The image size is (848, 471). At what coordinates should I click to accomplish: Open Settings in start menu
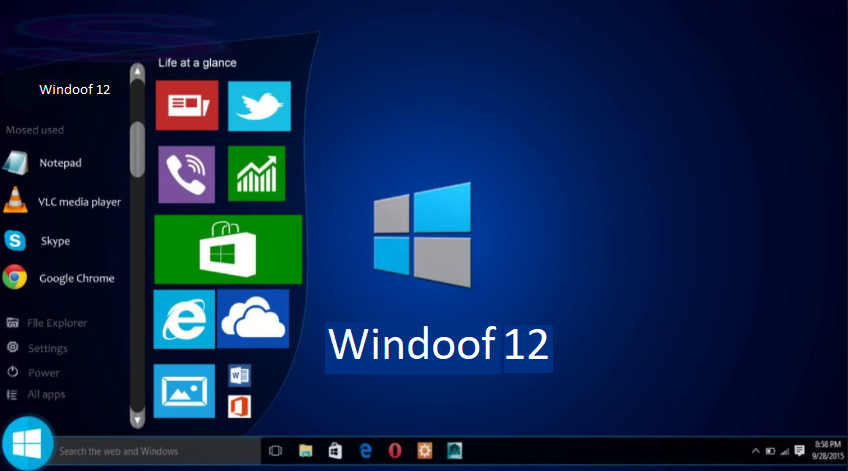[x=37, y=348]
